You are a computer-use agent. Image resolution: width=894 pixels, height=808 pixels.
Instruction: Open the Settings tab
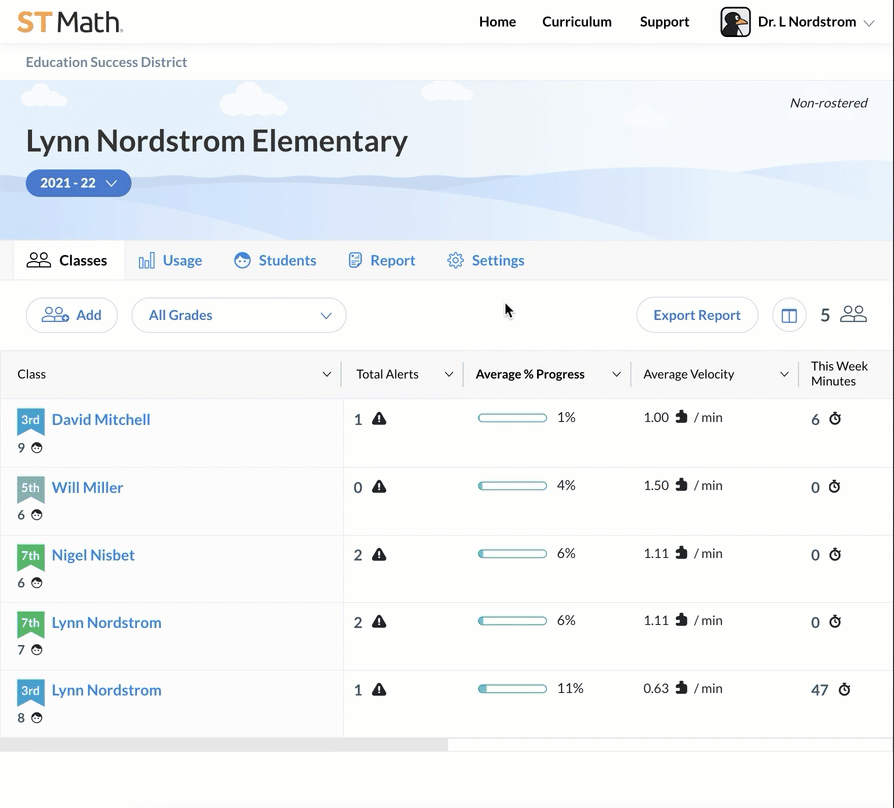[x=486, y=261]
